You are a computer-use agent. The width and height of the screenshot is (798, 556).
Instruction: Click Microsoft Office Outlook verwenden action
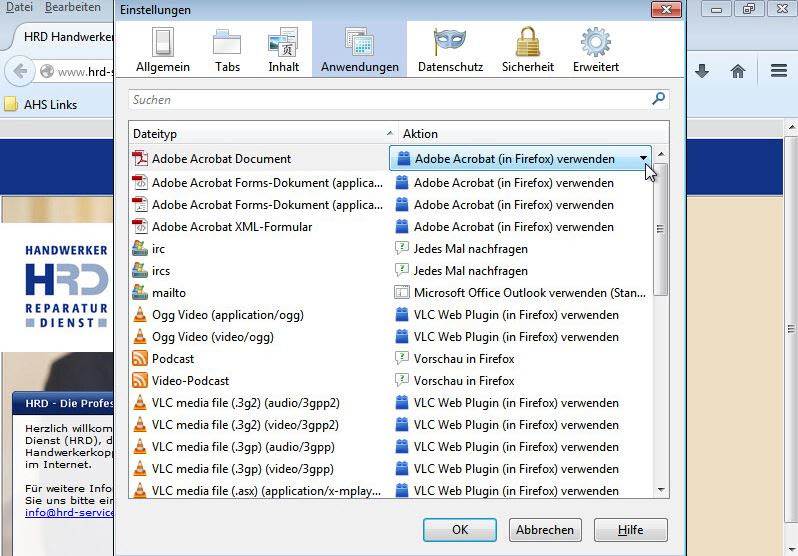pyautogui.click(x=529, y=293)
